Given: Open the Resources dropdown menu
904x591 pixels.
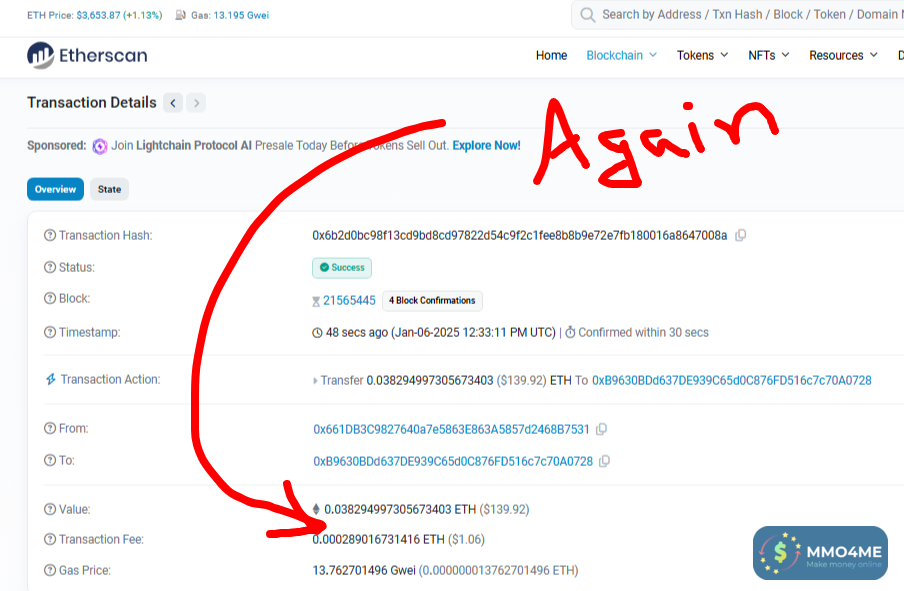Looking at the screenshot, I should point(843,55).
